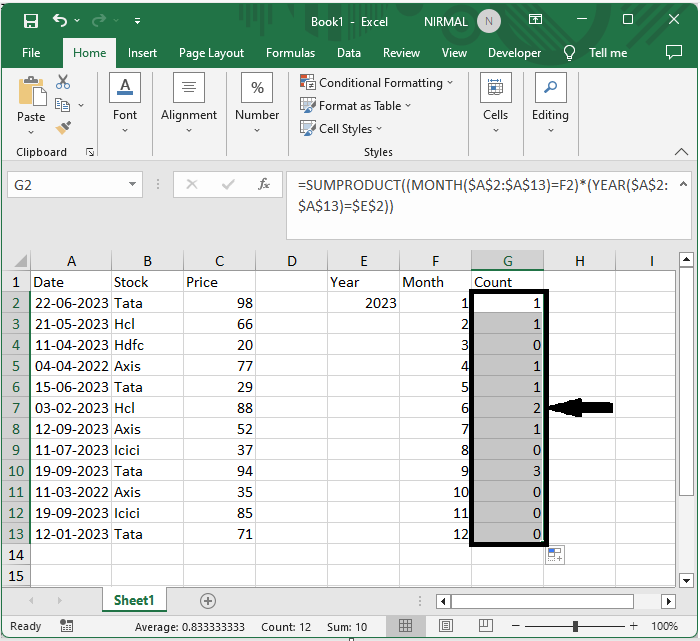Viewport: 700px width, 641px height.
Task: Open the Auto Fill Options icon
Action: coord(555,555)
